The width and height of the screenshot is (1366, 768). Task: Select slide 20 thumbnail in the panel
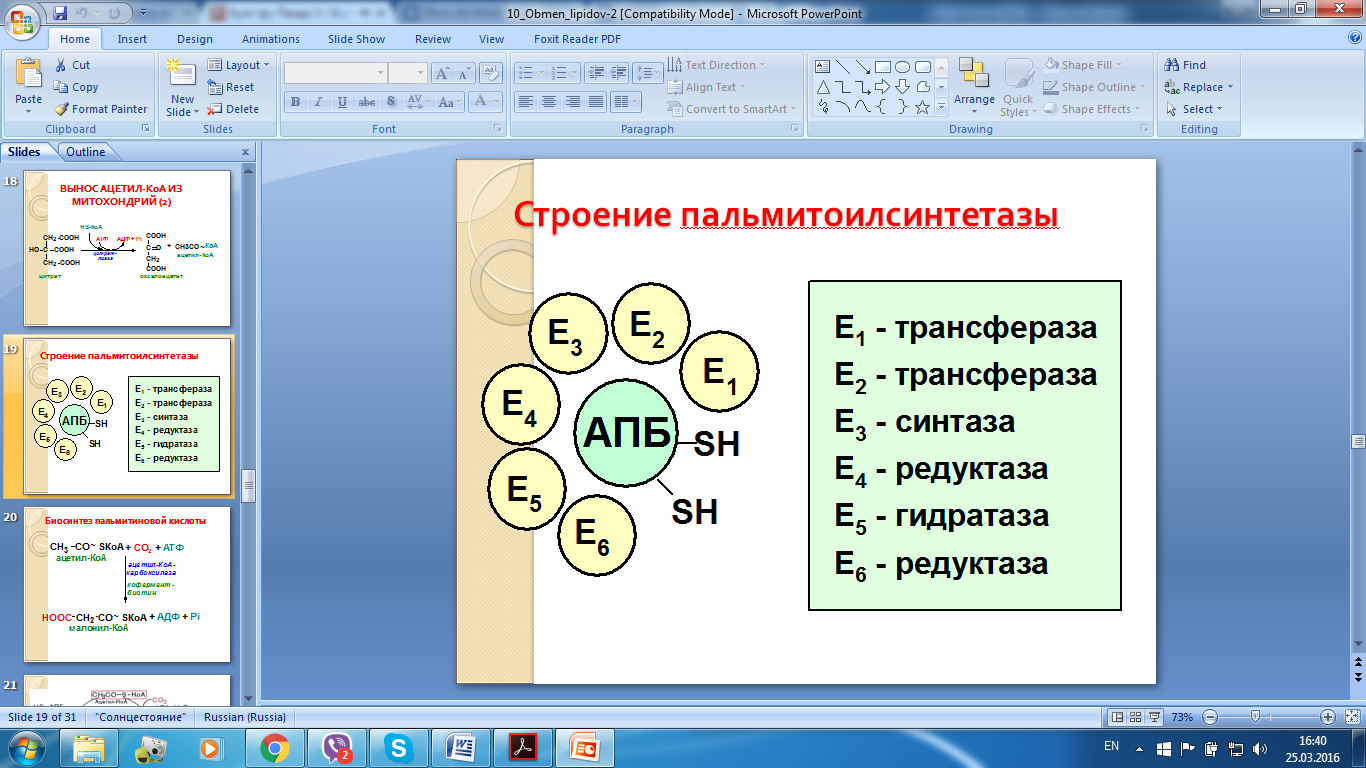point(128,585)
